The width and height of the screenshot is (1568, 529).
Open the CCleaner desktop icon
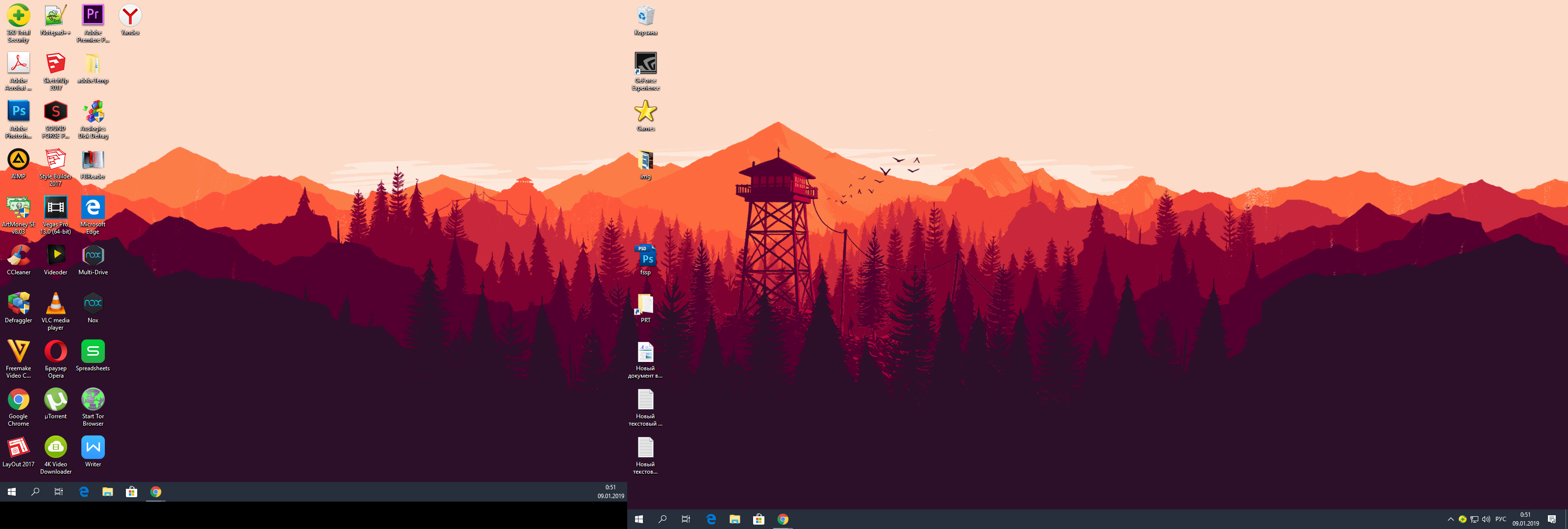(x=18, y=260)
